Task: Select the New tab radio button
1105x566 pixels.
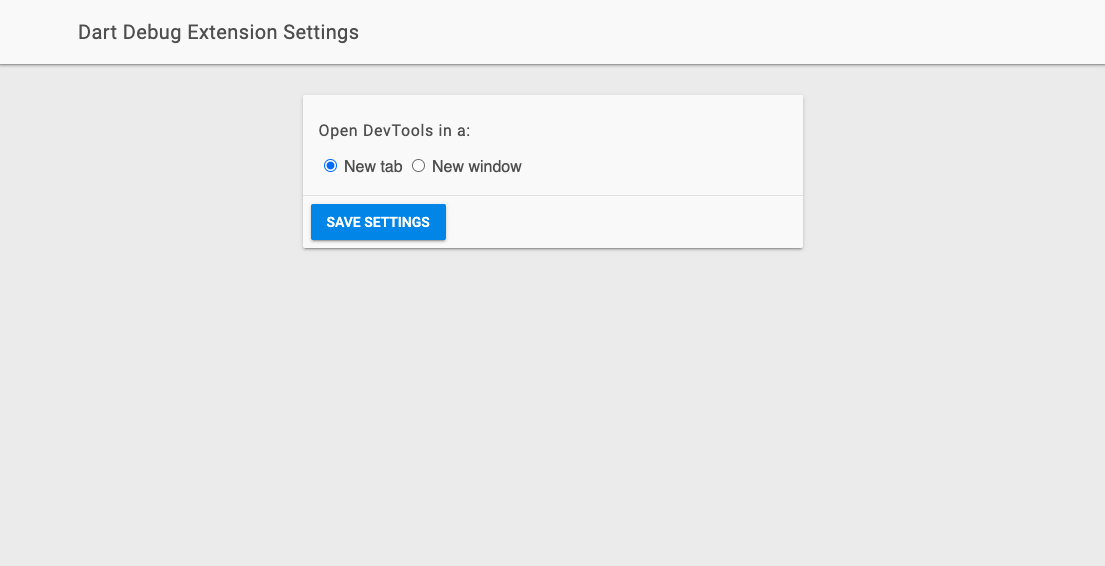Action: (330, 166)
